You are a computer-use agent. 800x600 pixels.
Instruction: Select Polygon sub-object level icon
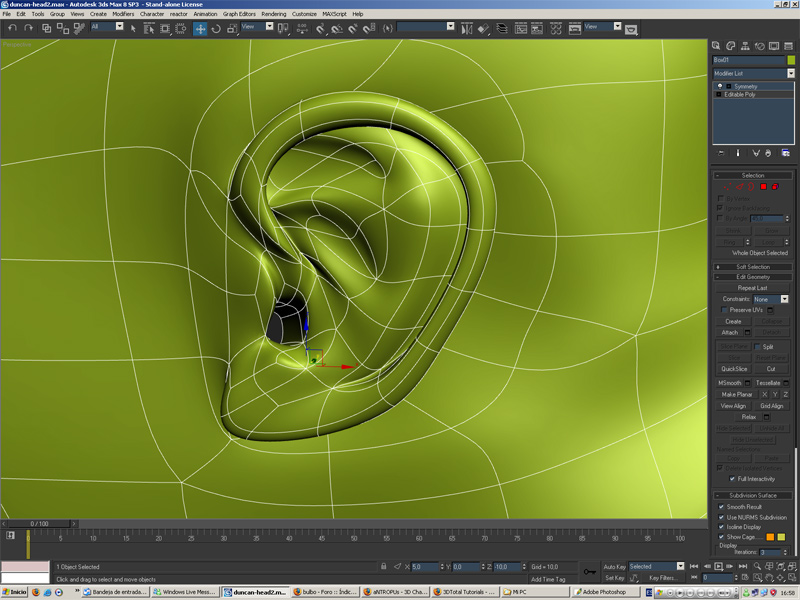click(x=763, y=187)
